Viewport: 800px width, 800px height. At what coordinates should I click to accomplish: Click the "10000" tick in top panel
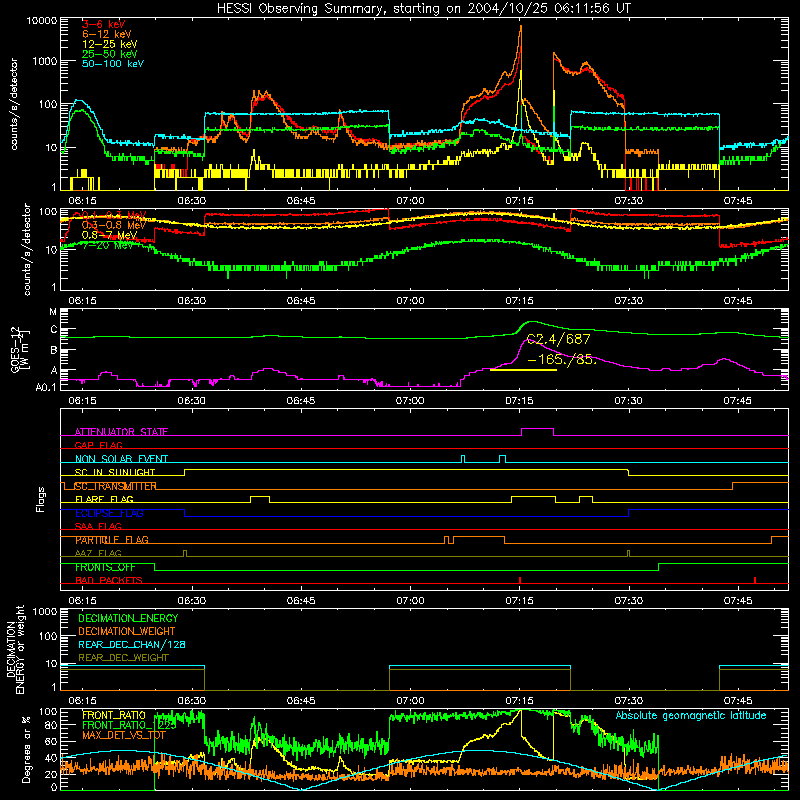click(42, 20)
